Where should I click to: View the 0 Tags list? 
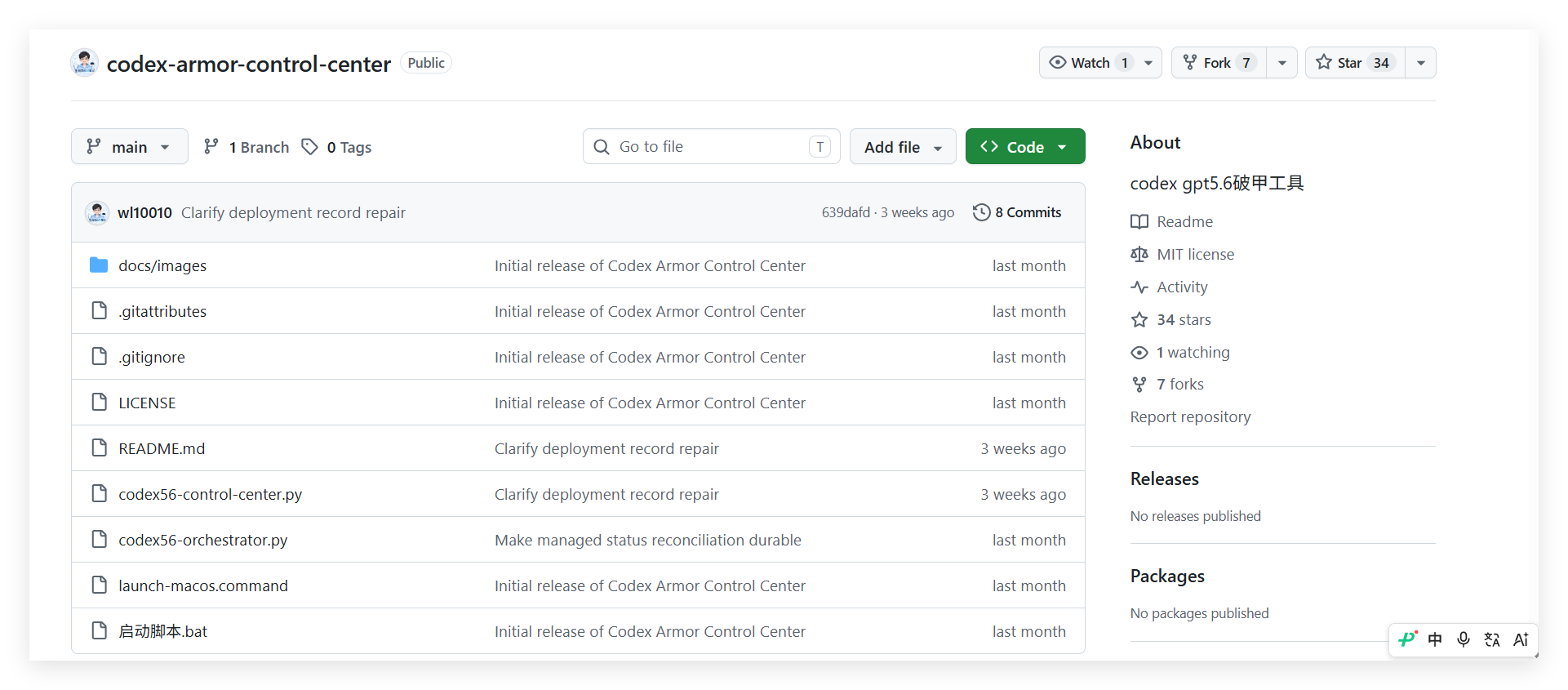337,147
